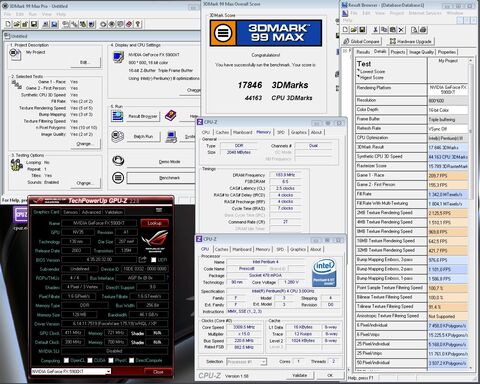Image resolution: width=480 pixels, height=384 pixels.
Task: Click the Demo Mode button
Action: coord(161,161)
